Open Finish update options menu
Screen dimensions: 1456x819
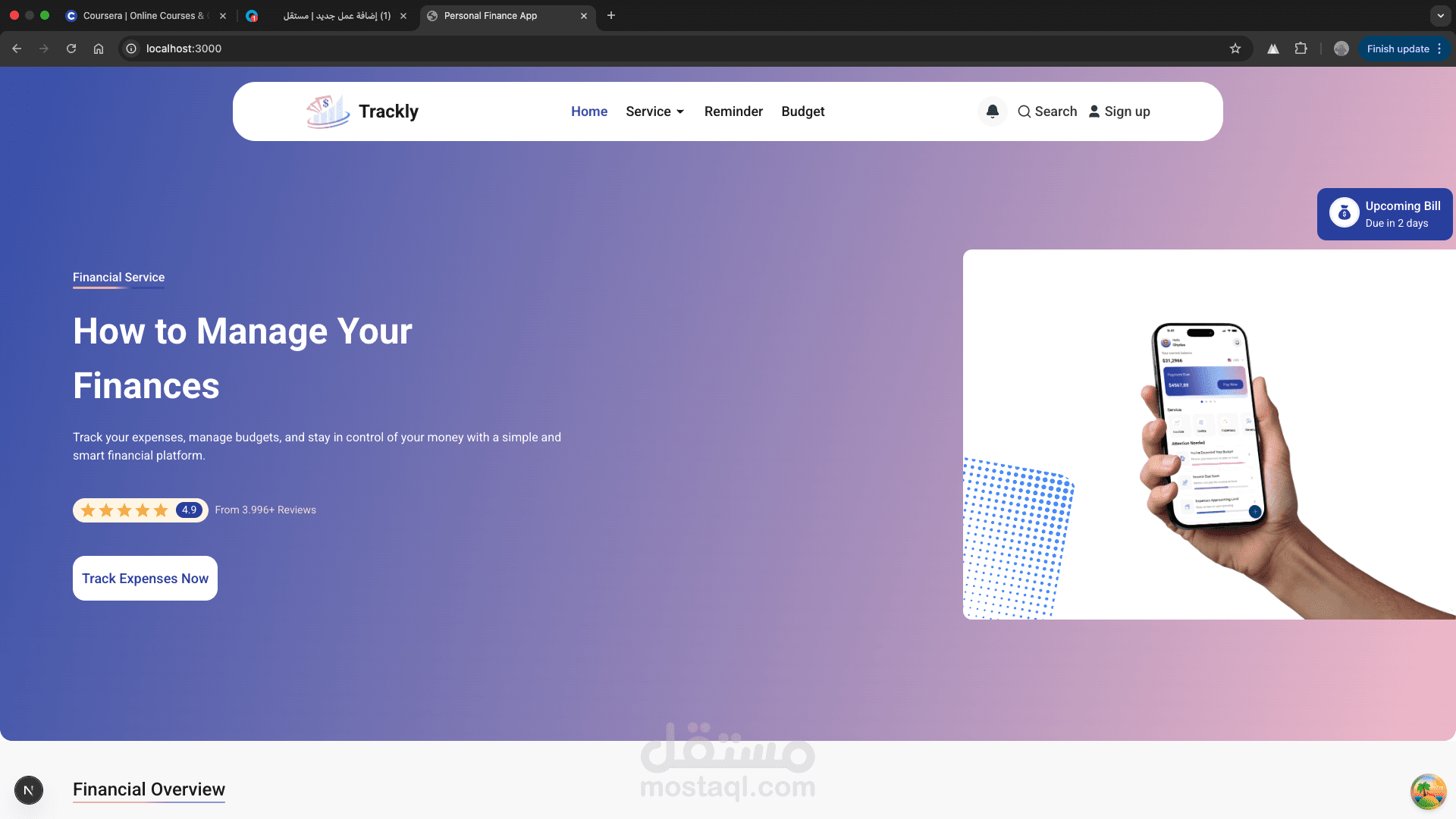tap(1439, 49)
